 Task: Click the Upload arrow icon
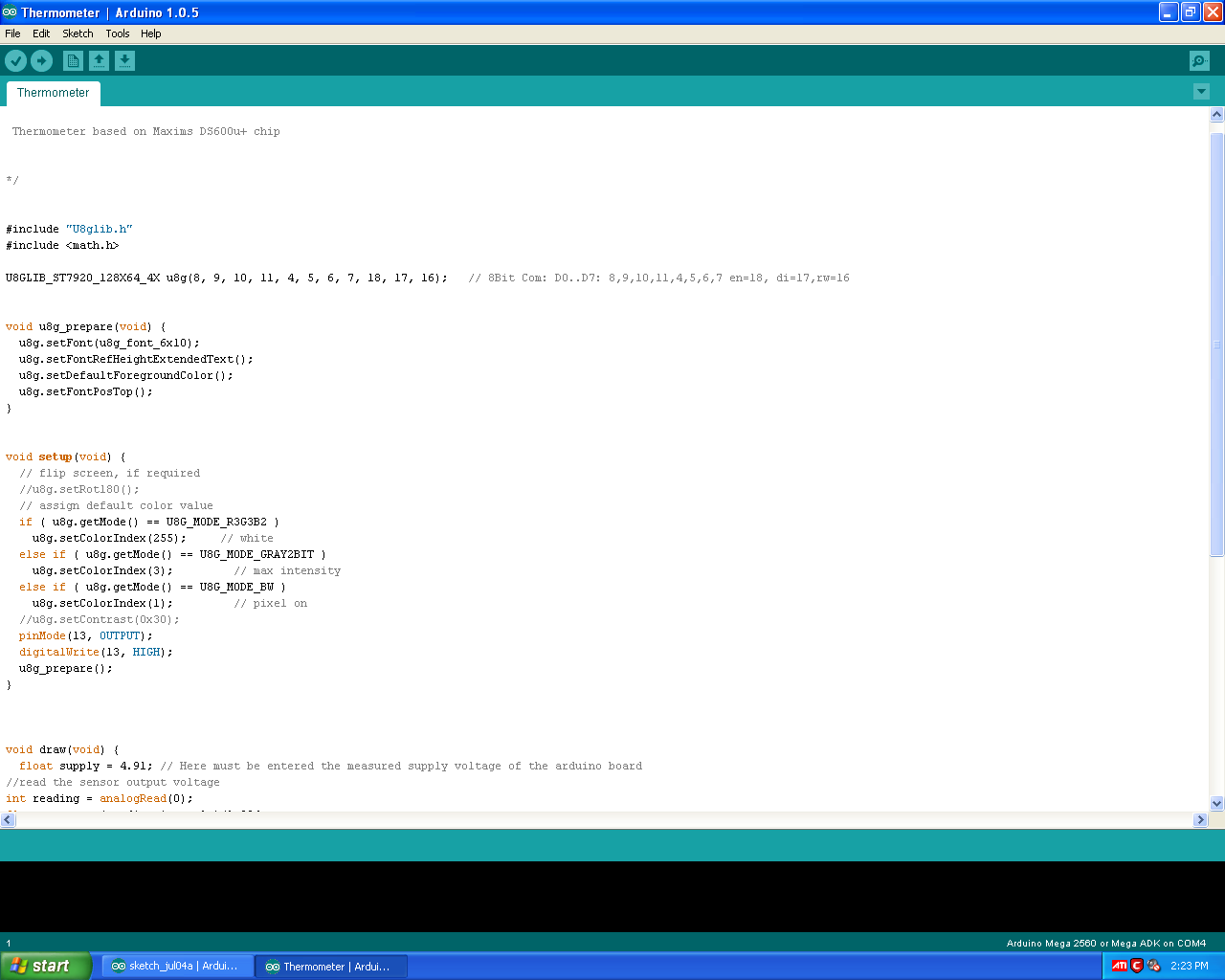click(x=42, y=61)
